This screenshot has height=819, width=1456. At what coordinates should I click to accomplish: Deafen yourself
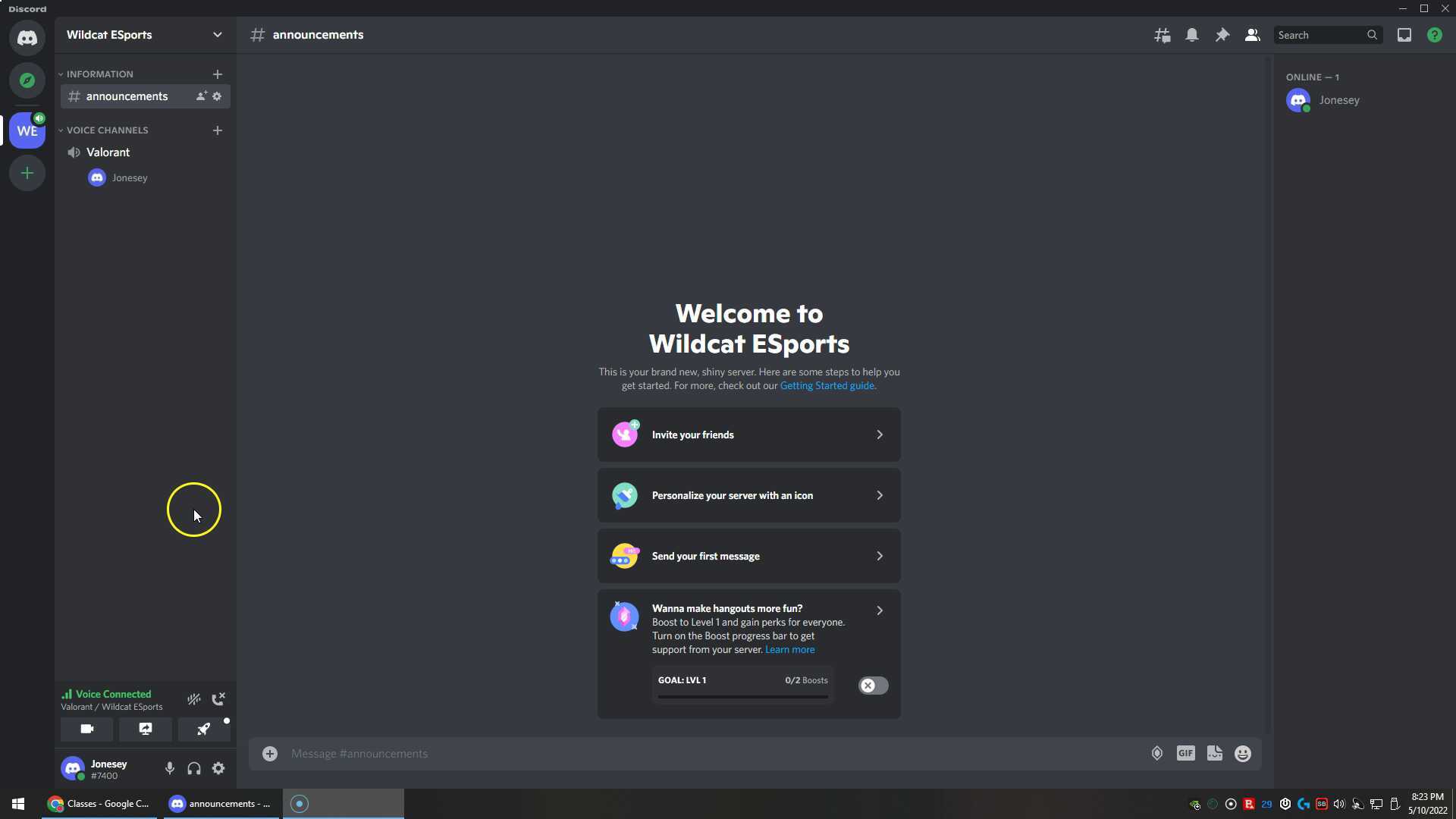(x=193, y=768)
